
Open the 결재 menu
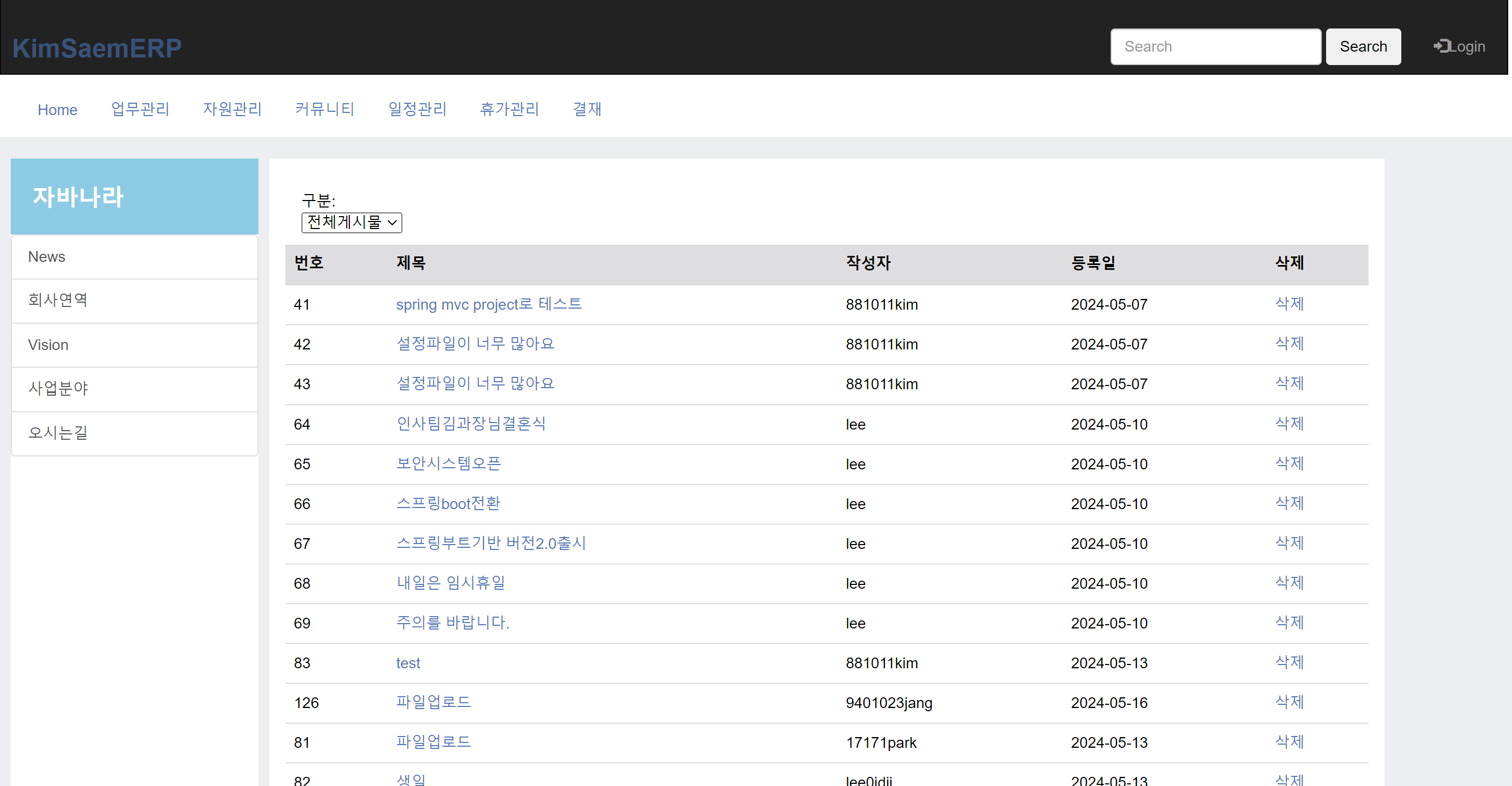click(x=586, y=109)
